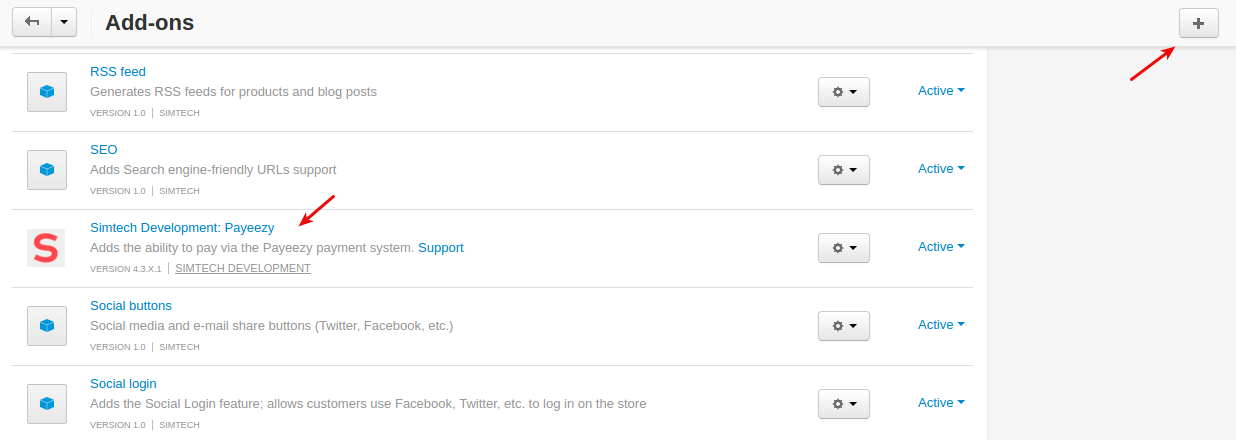Open gear settings menu for RSS feed
This screenshot has width=1236, height=440.
point(844,92)
